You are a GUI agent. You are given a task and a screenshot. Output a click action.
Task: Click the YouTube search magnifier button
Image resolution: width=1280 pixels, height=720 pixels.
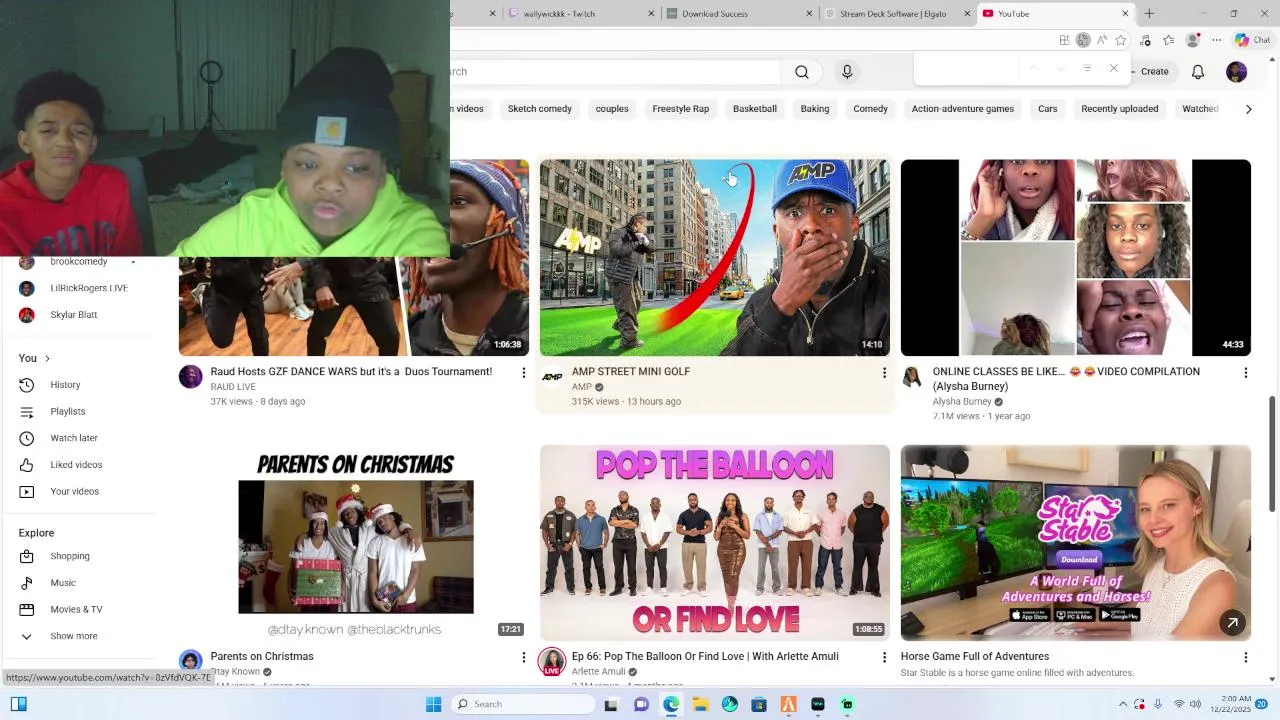(x=801, y=72)
